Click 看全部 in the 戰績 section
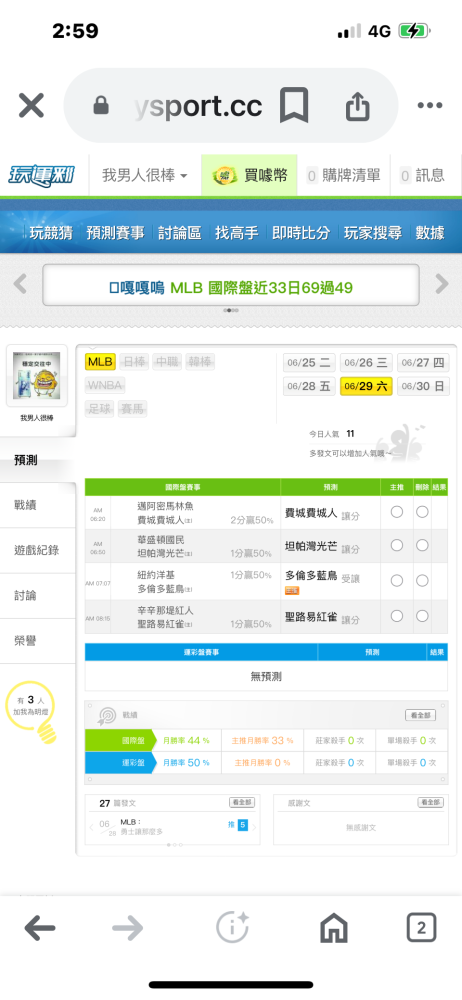 tap(421, 715)
